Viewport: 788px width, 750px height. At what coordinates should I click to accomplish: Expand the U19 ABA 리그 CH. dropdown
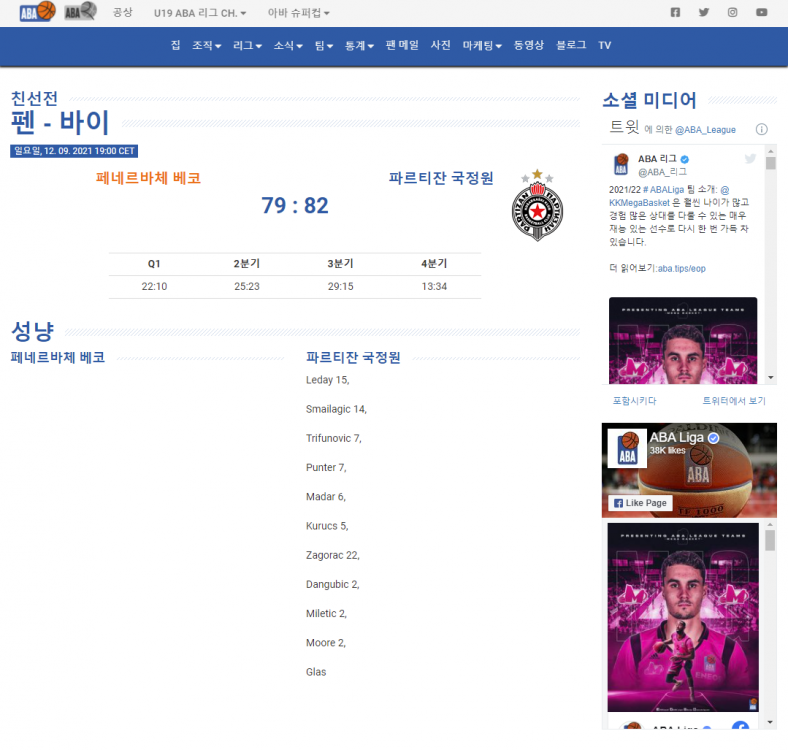[x=200, y=13]
